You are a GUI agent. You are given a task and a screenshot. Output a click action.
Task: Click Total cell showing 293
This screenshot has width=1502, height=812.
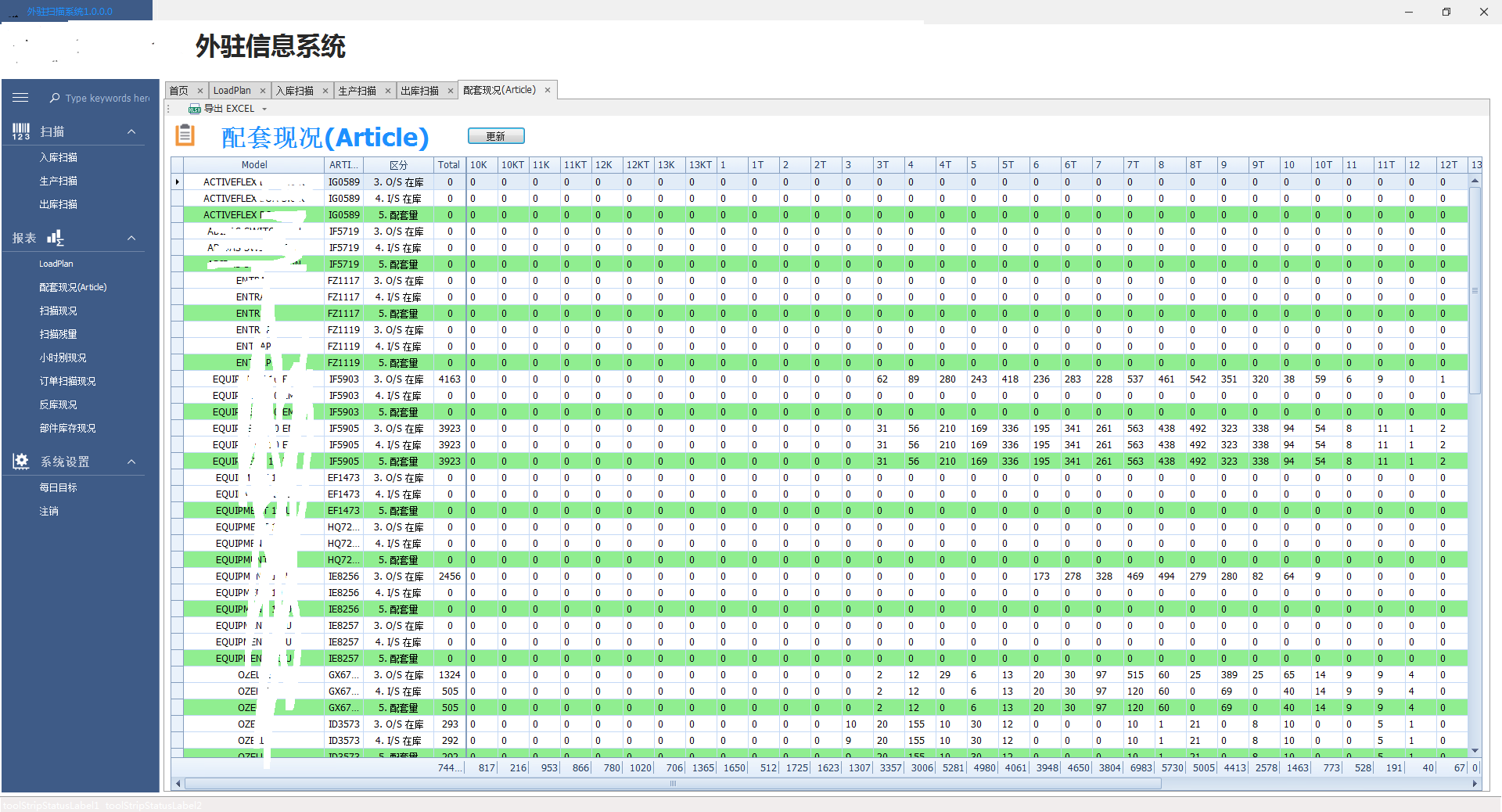450,724
